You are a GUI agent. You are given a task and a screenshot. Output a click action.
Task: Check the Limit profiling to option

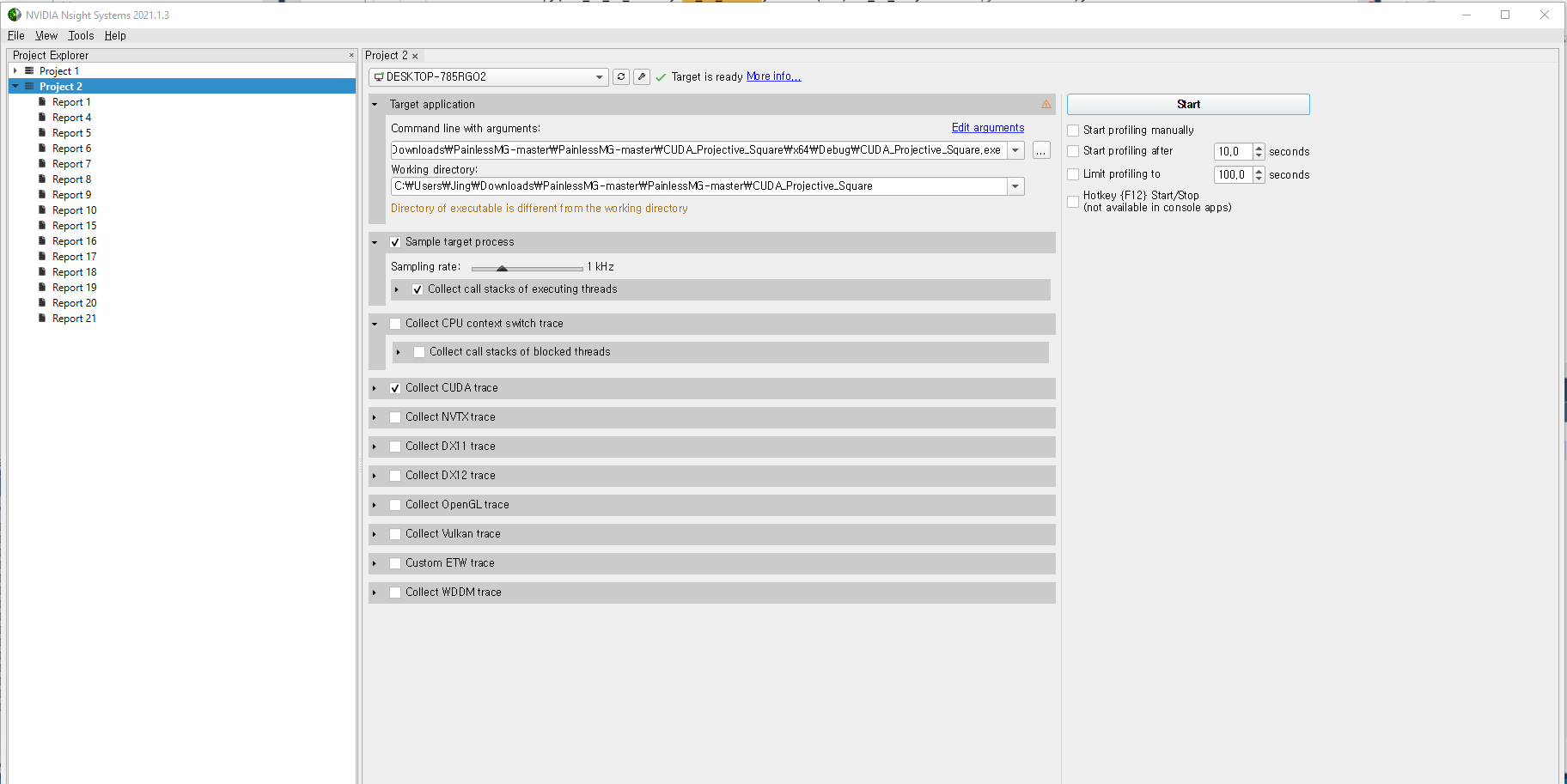pos(1073,174)
